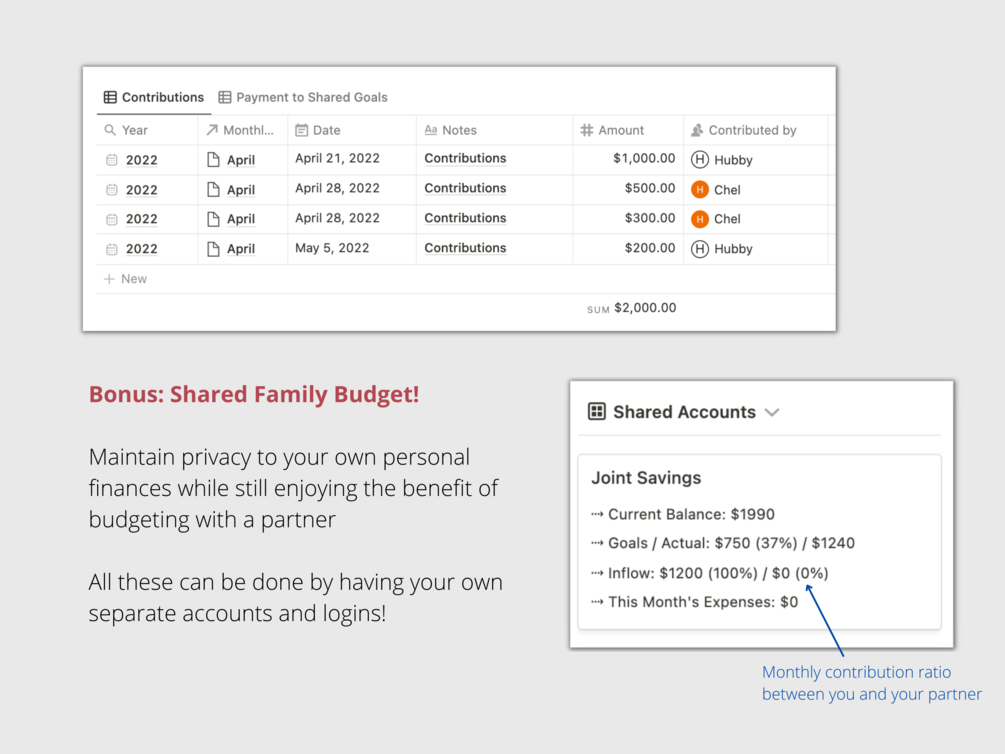Click Chel's orange avatar in $500 row
1005x754 pixels.
(700, 189)
